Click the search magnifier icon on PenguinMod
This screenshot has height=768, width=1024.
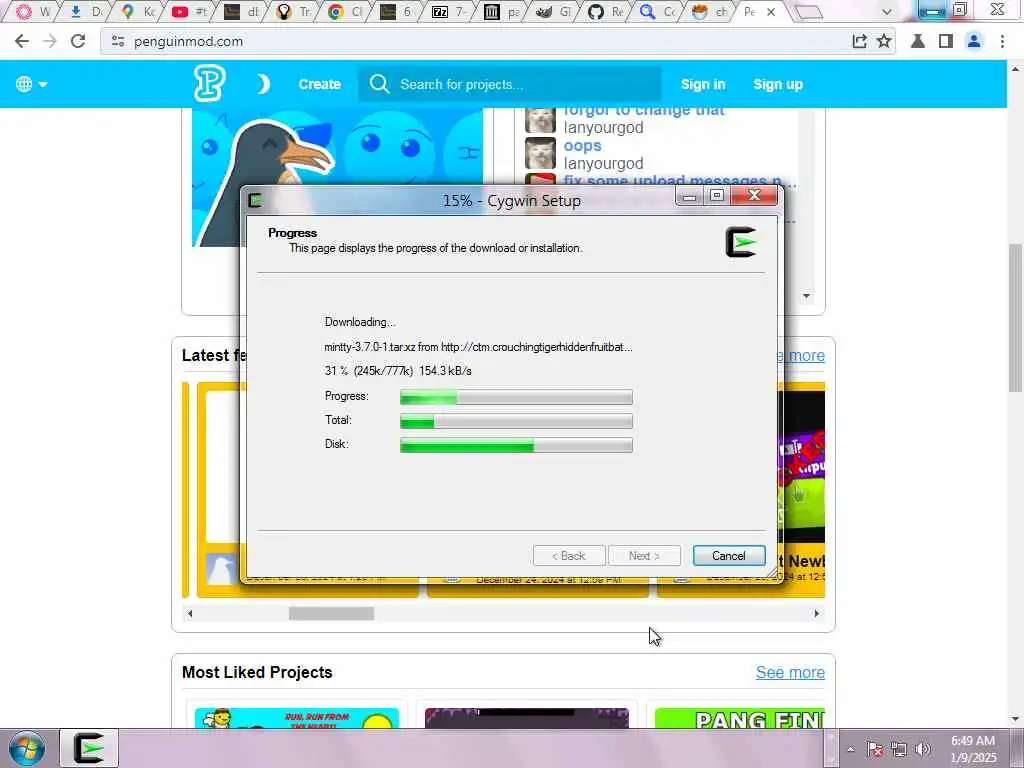[x=379, y=84]
